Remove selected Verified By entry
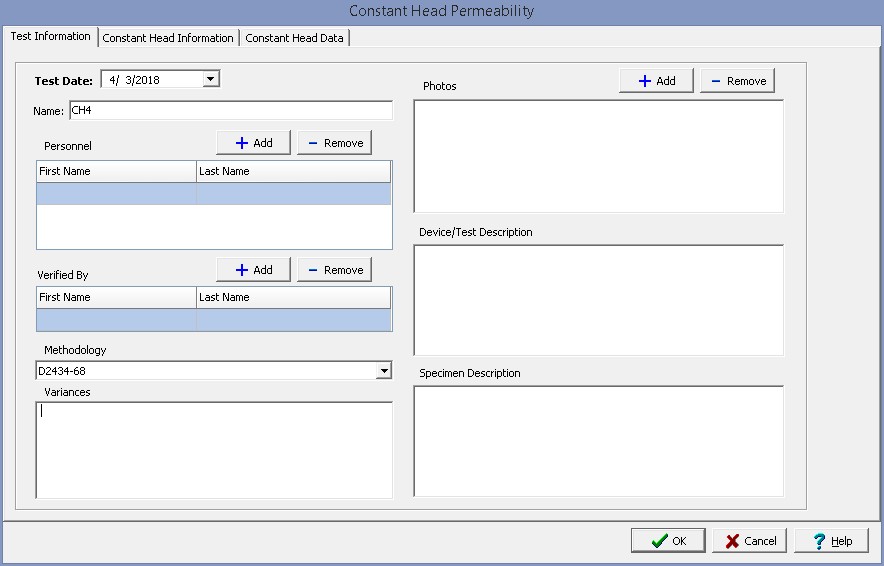Screen dimensions: 884x566 (334, 270)
